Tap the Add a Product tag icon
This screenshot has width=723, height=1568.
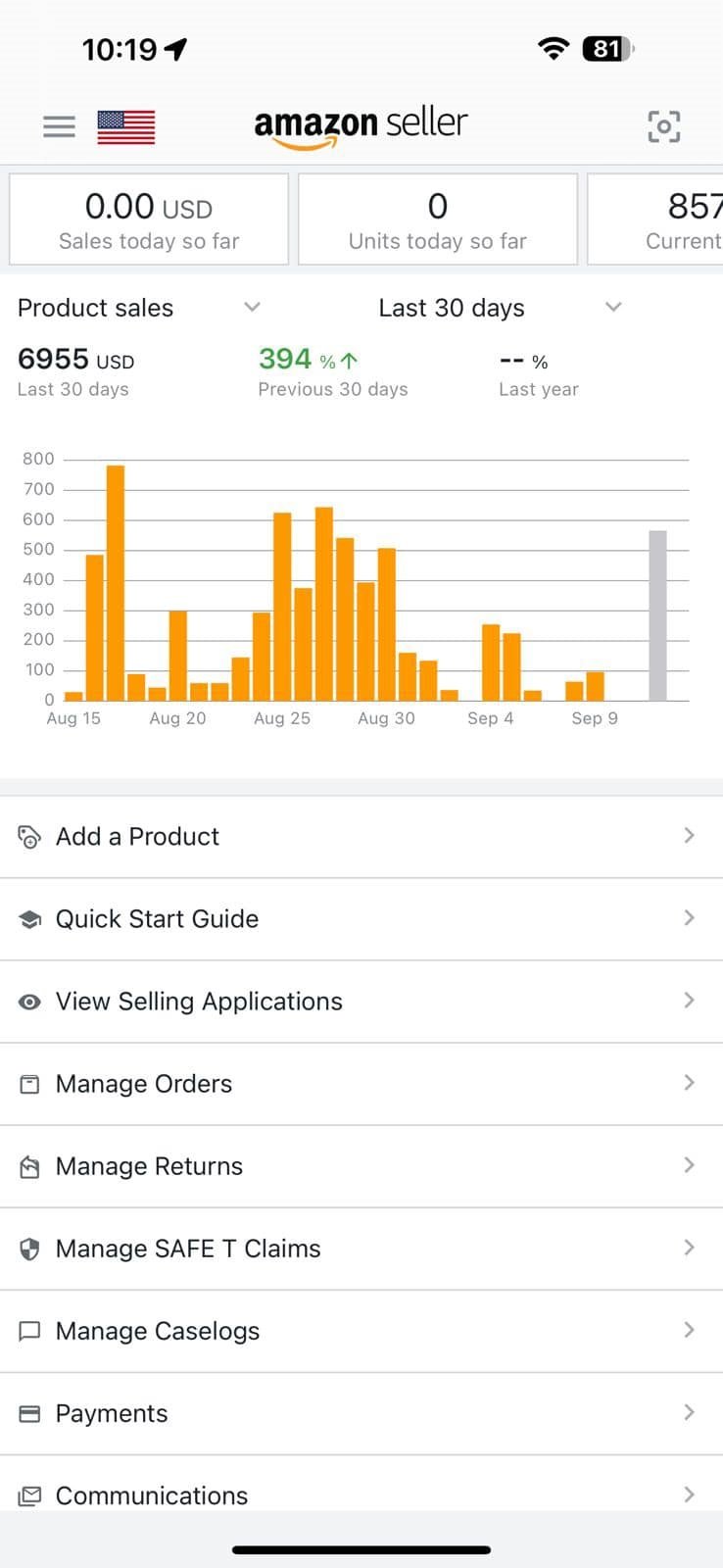[x=29, y=837]
